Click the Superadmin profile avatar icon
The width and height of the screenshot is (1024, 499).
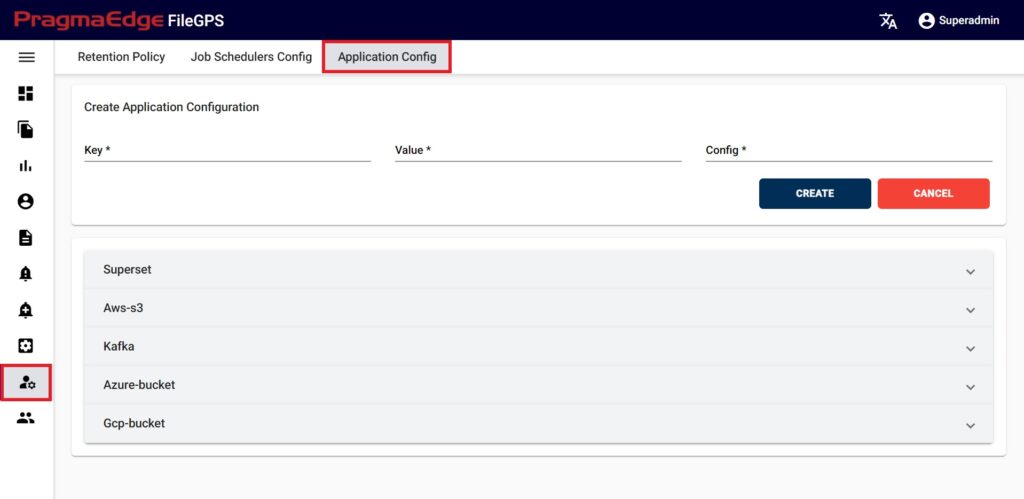[926, 21]
